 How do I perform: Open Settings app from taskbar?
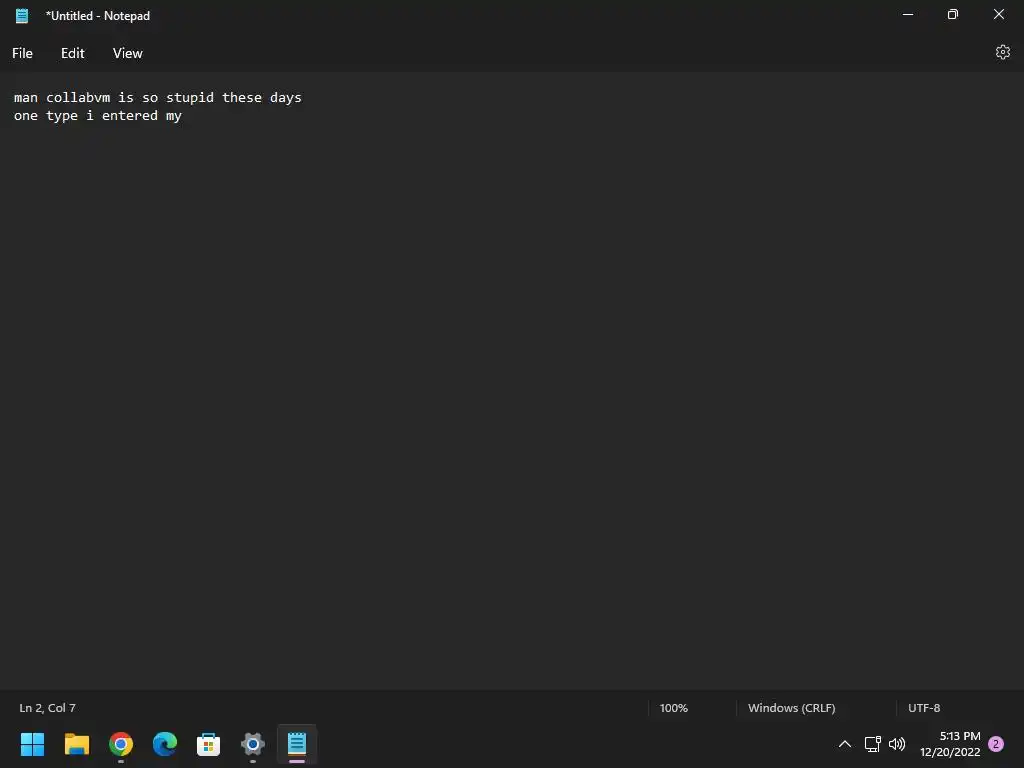tap(253, 744)
